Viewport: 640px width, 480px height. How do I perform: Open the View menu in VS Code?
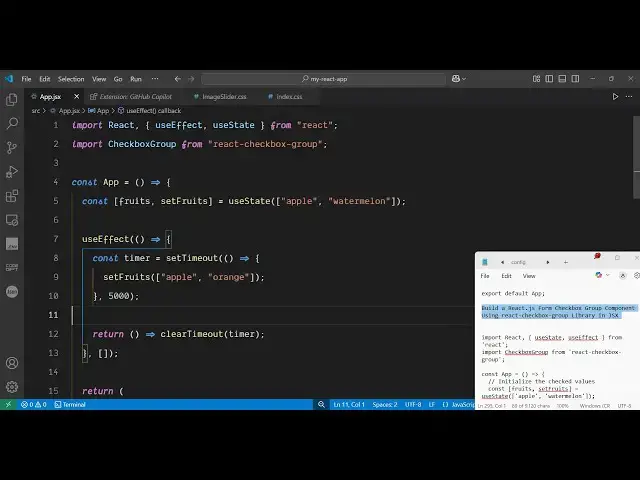(x=99, y=79)
